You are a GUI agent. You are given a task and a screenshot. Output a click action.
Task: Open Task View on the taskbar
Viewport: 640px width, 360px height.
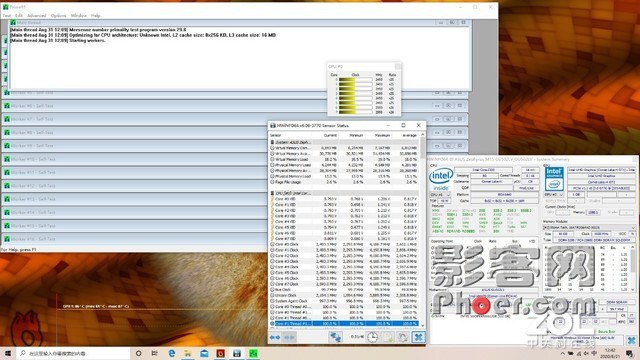tap(154, 353)
